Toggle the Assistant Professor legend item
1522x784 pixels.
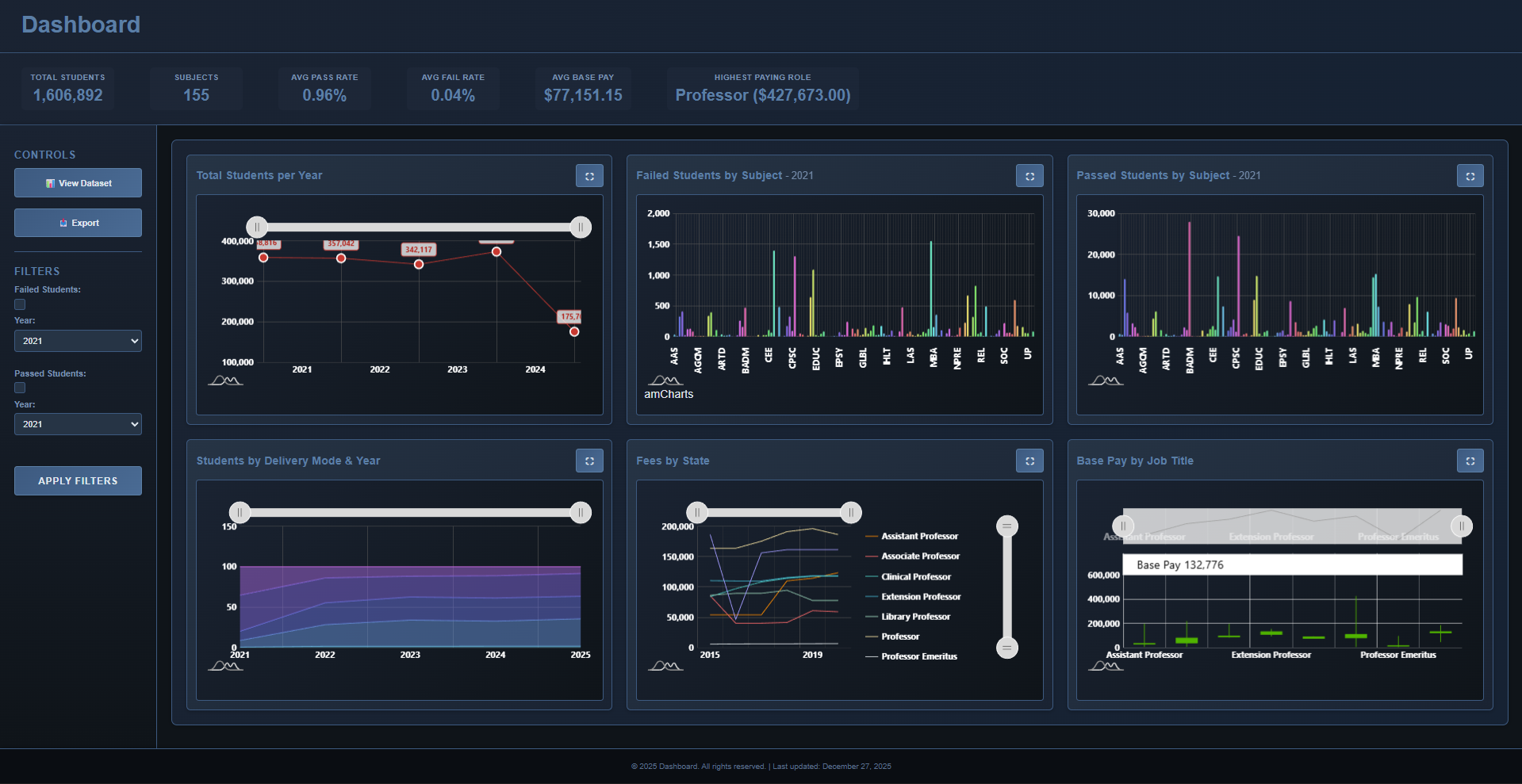[912, 537]
